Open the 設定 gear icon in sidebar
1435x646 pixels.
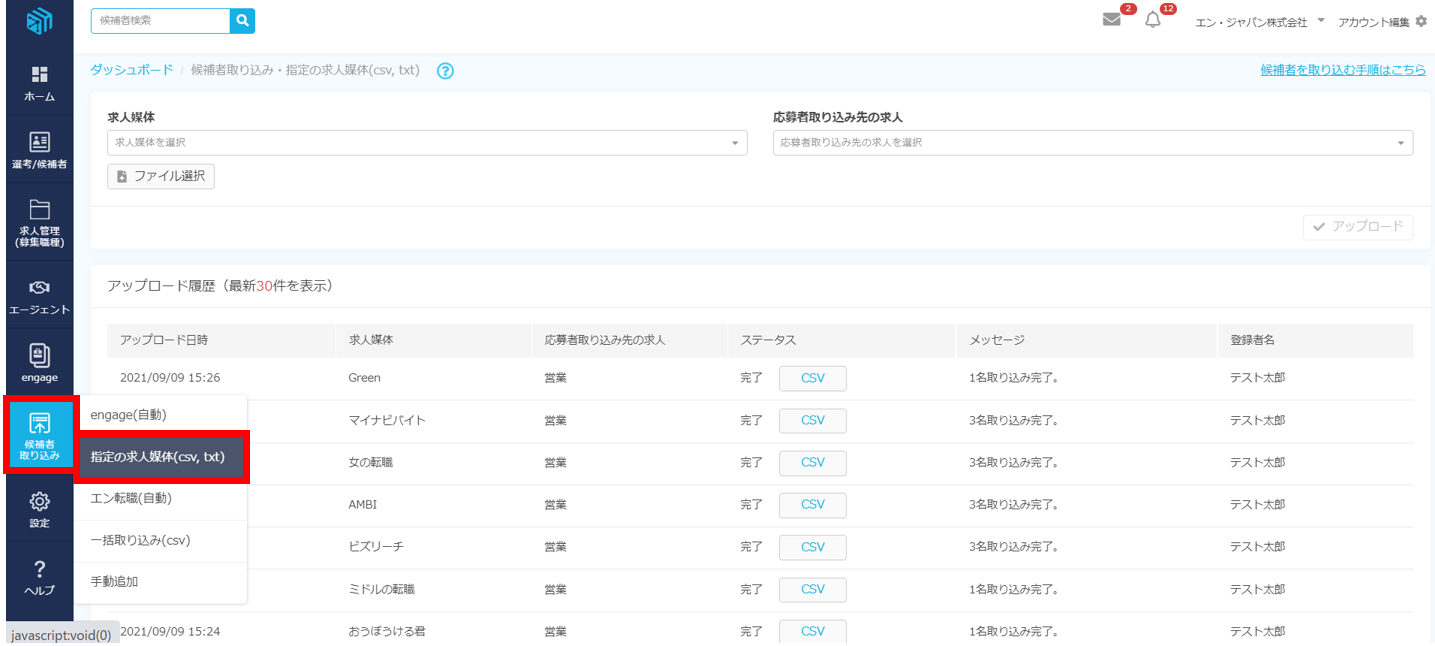tap(39, 502)
